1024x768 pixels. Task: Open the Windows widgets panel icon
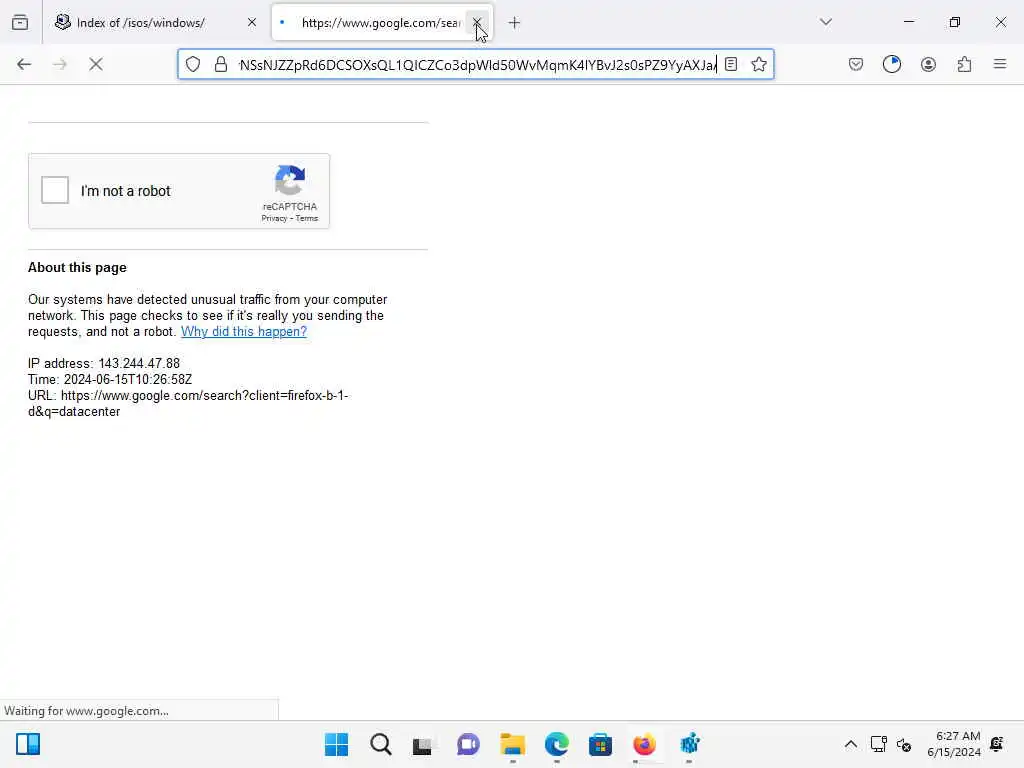click(x=28, y=744)
